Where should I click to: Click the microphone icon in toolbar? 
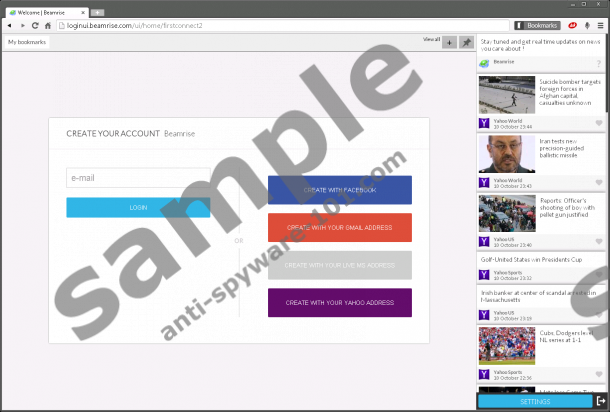tap(586, 25)
